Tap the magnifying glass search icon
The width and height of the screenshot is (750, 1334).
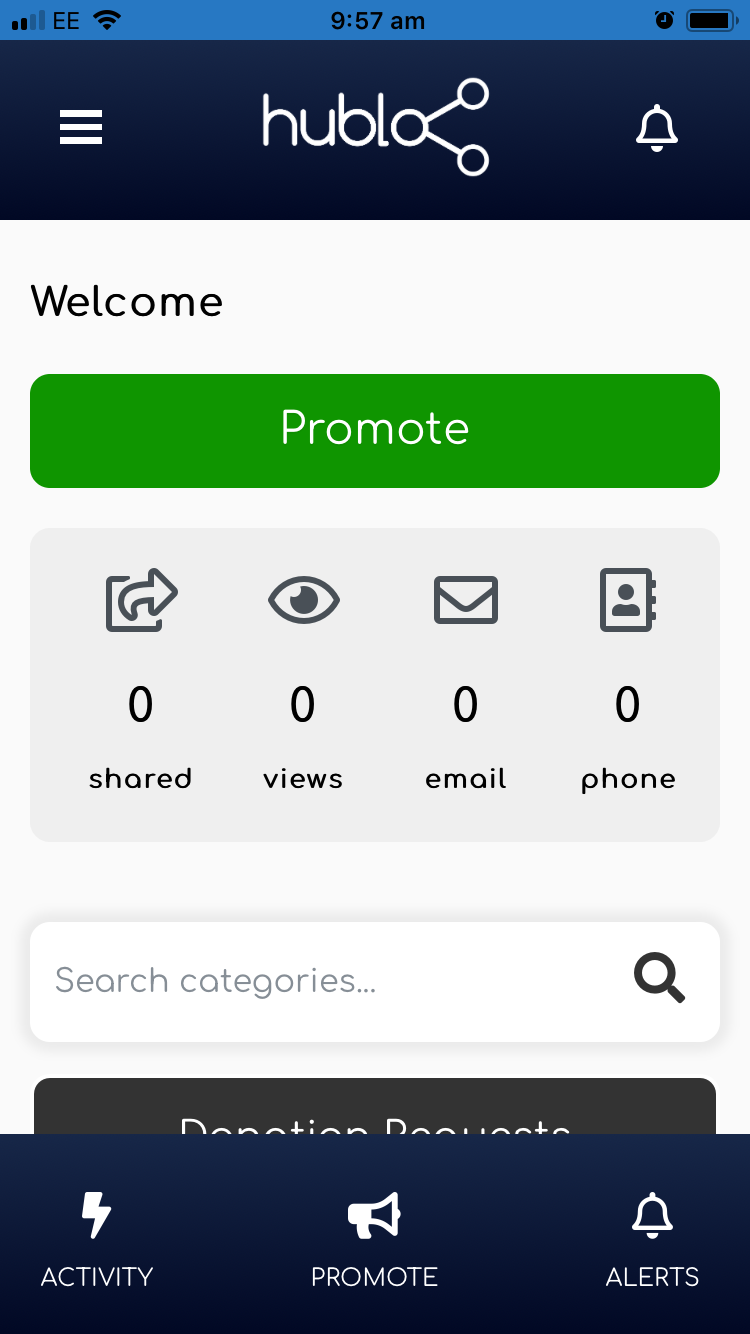(x=660, y=978)
